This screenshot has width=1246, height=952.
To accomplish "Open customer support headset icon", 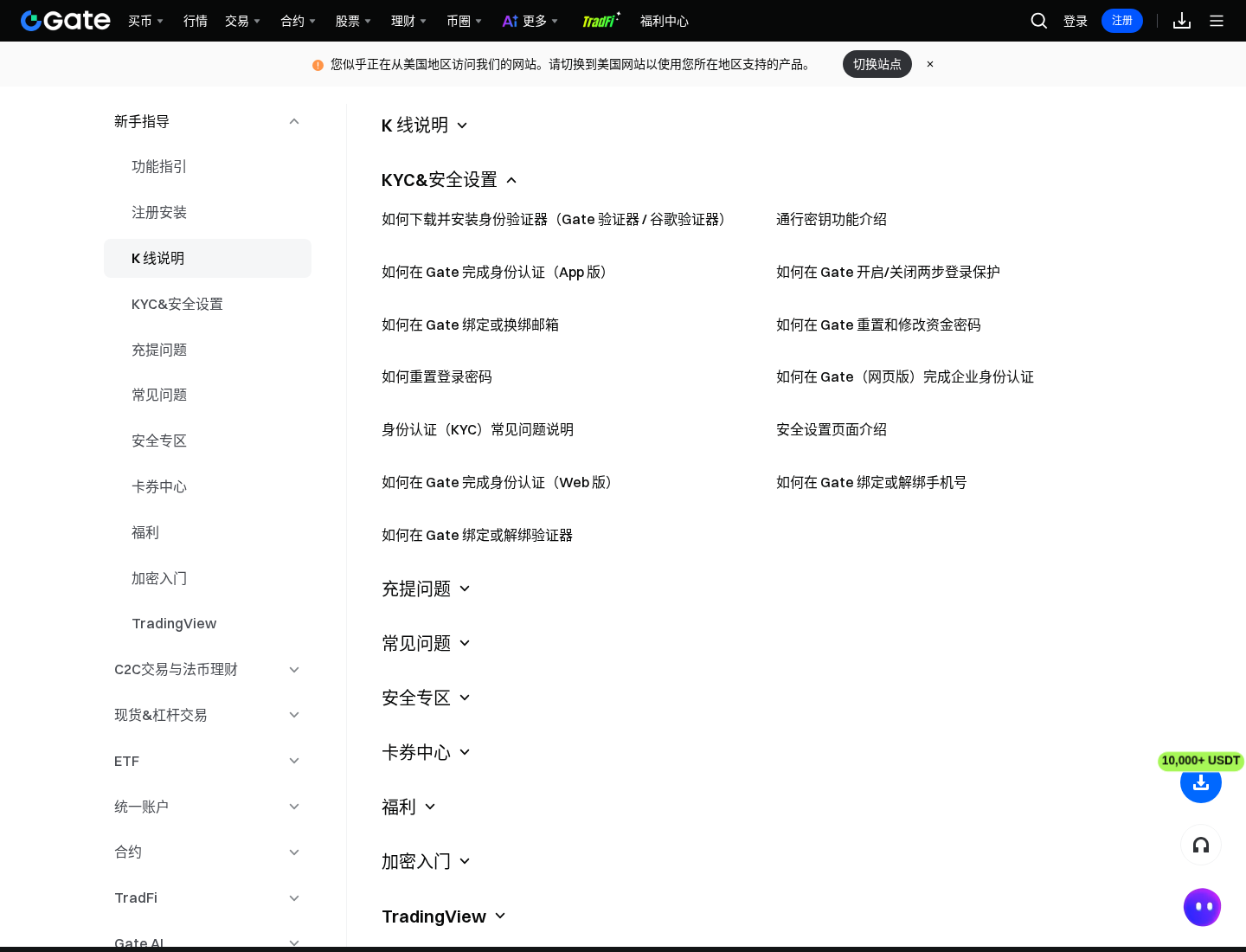I will point(1201,845).
